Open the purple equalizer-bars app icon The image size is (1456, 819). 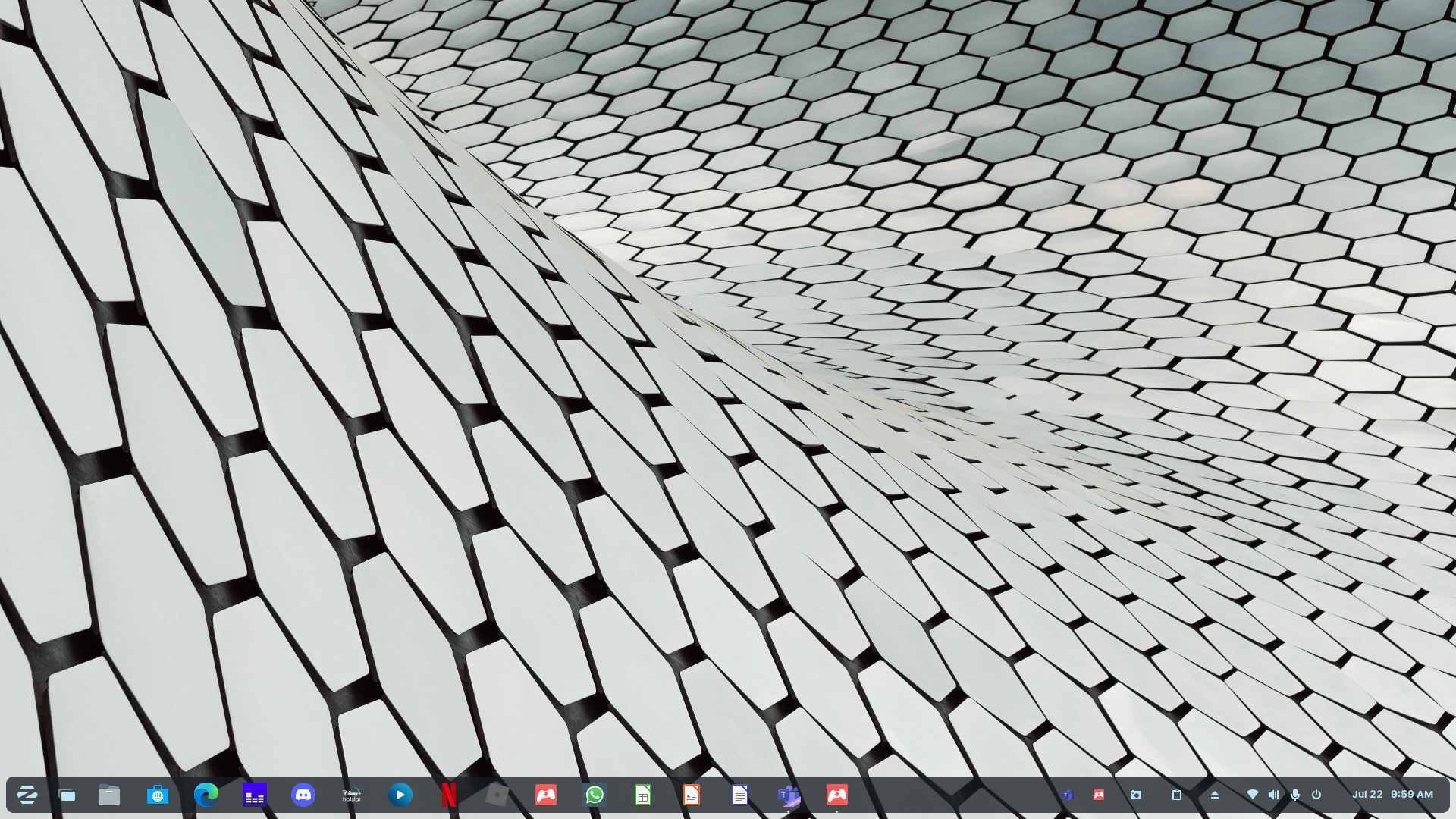tap(255, 795)
